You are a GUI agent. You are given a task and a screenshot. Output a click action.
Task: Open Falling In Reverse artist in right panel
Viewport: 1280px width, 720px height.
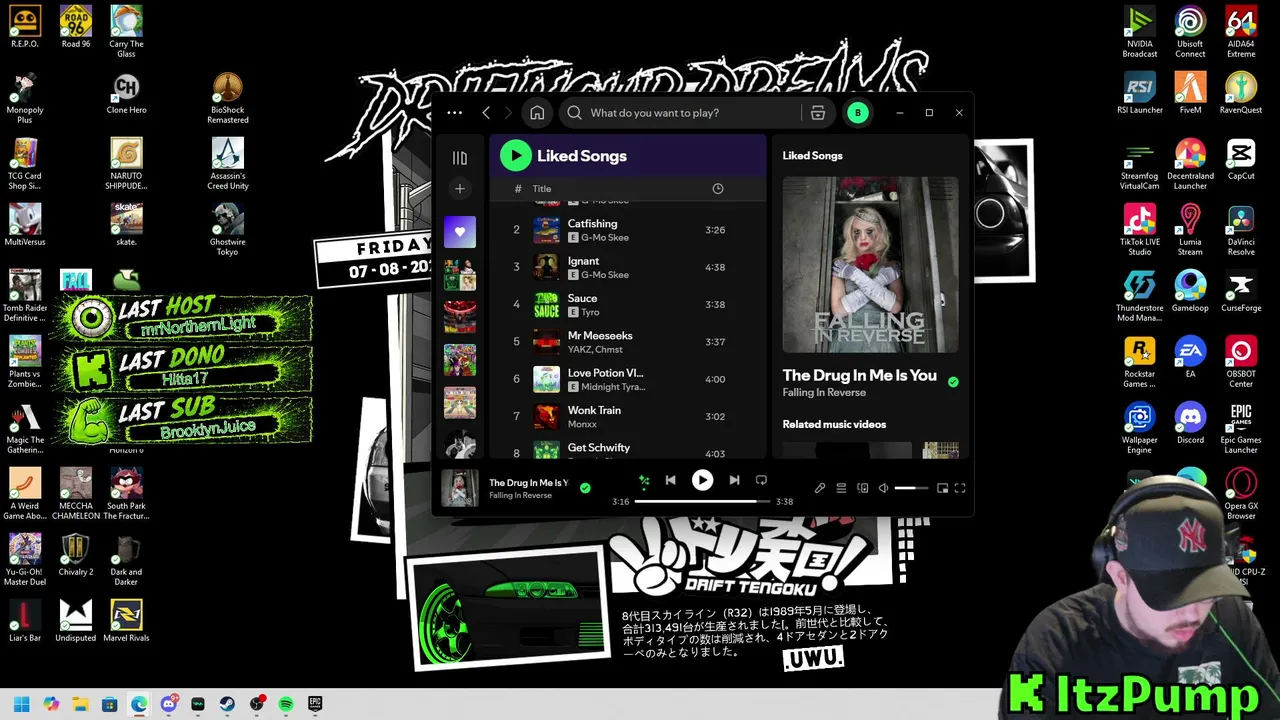coord(824,393)
